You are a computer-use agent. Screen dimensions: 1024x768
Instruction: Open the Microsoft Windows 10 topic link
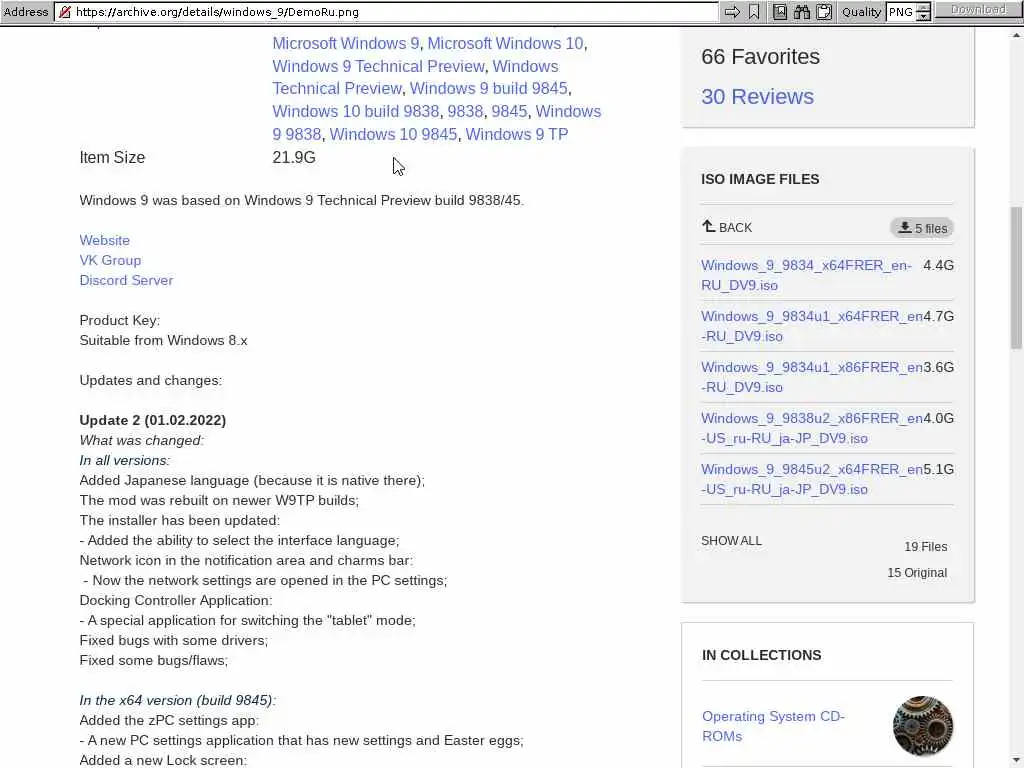505,43
